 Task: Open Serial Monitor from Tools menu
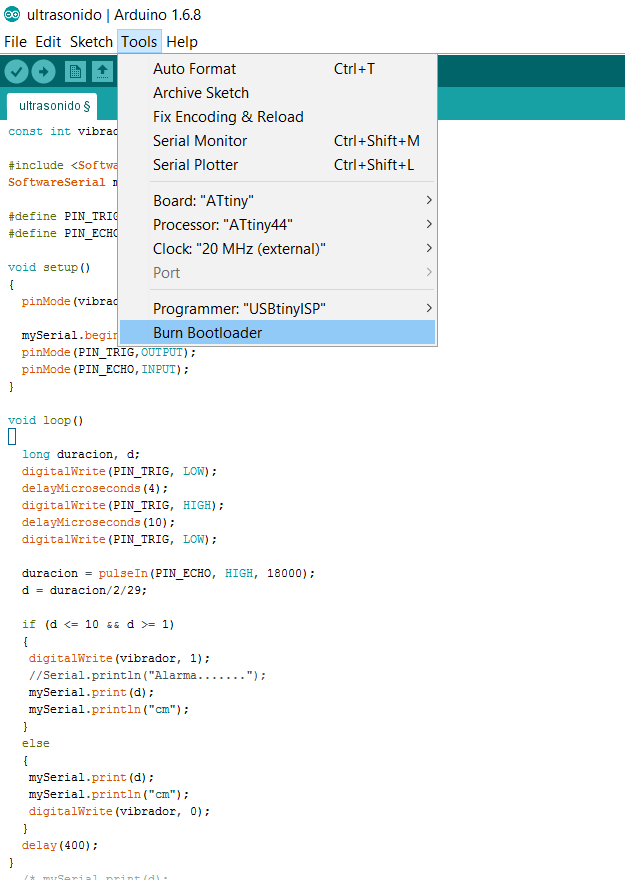278,141
